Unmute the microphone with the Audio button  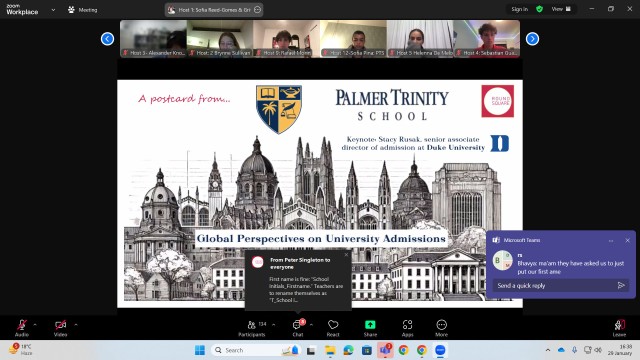click(x=22, y=328)
